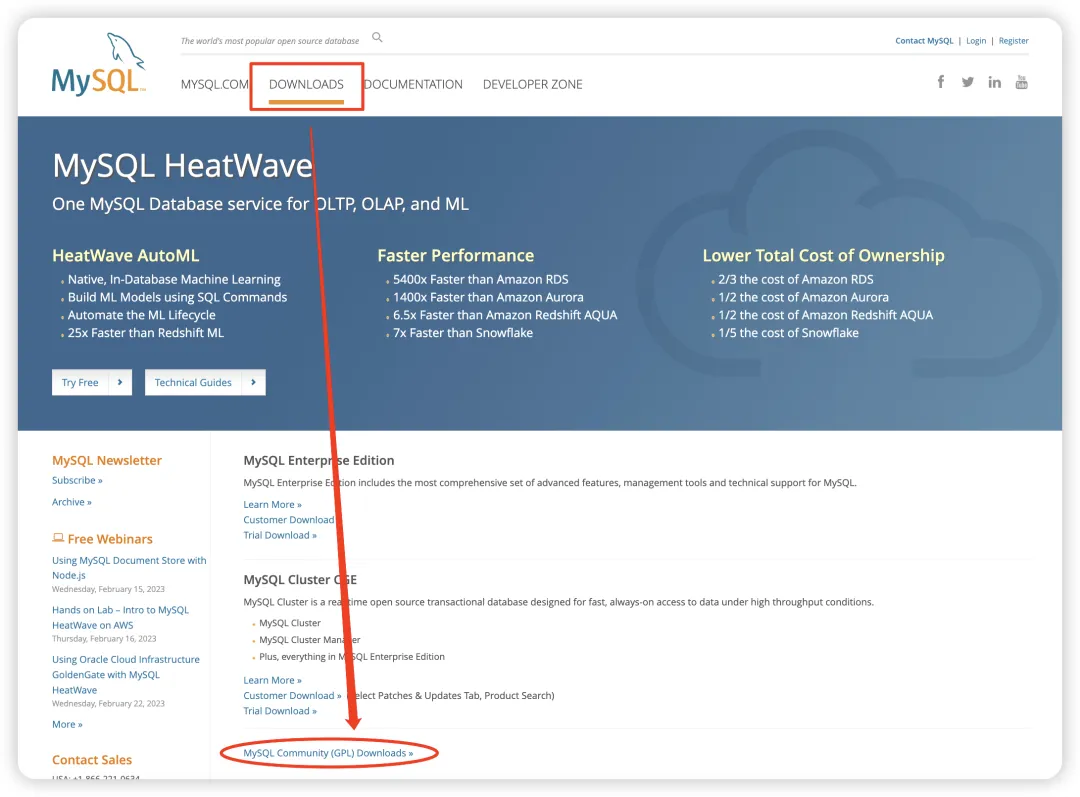Click Trial Download under MySQL Enterprise Edition
Image resolution: width=1080 pixels, height=797 pixels.
(280, 535)
